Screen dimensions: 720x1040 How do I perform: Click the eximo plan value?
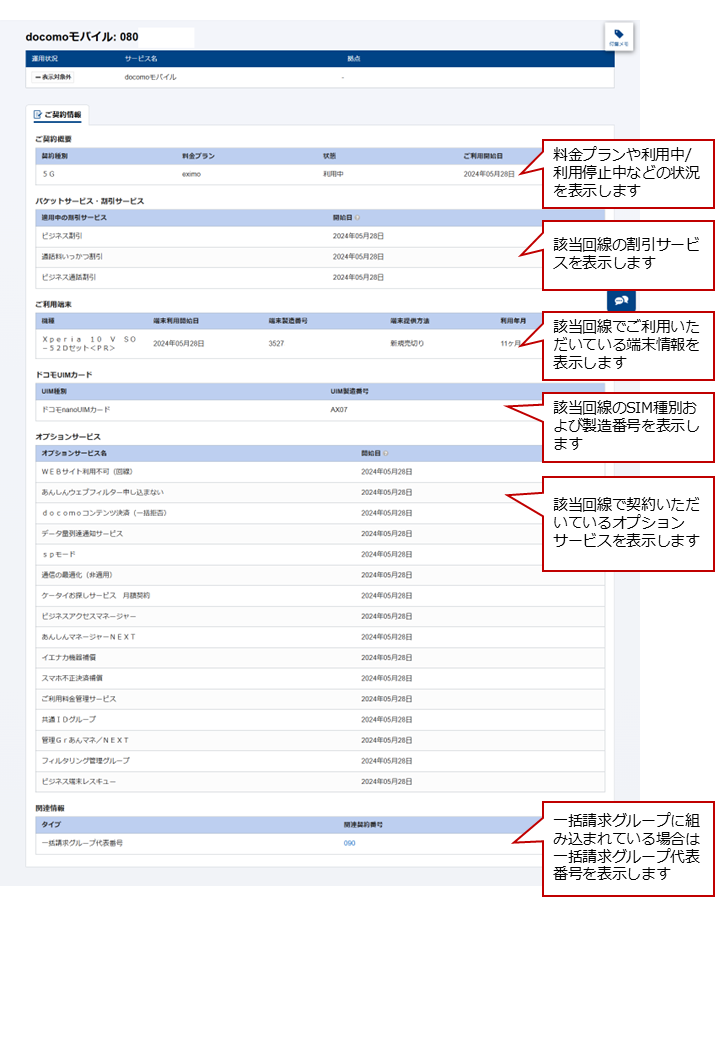pos(192,174)
